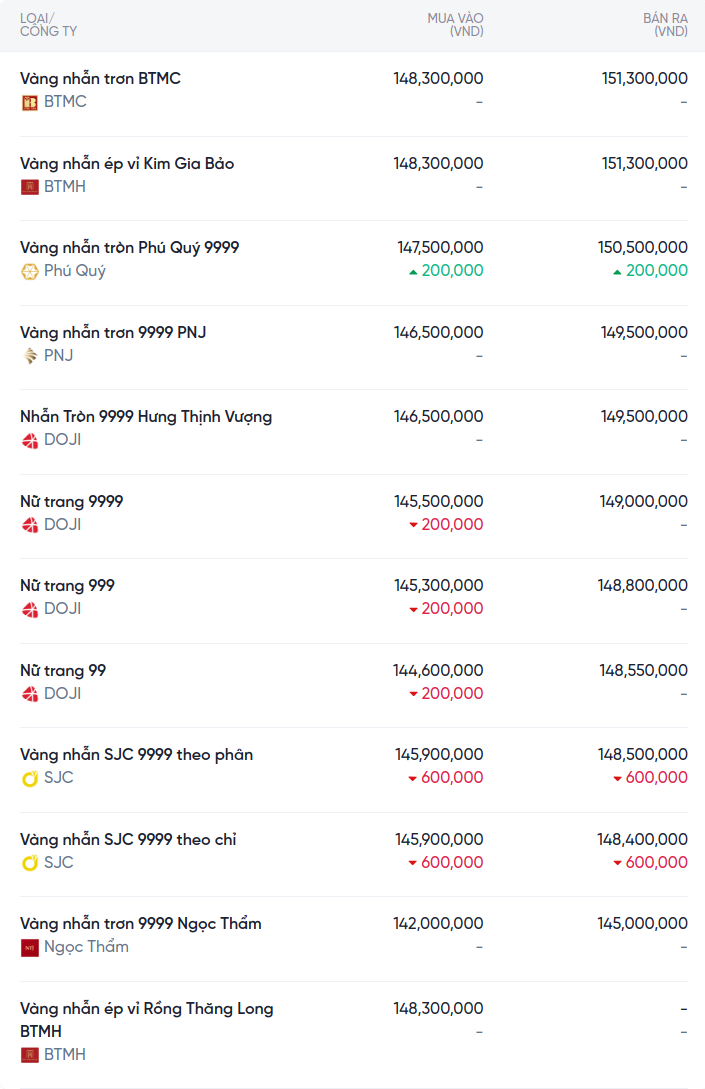This screenshot has width=705, height=1089.
Task: Click SJC ring logo under theo chỉ
Action: click(x=30, y=863)
